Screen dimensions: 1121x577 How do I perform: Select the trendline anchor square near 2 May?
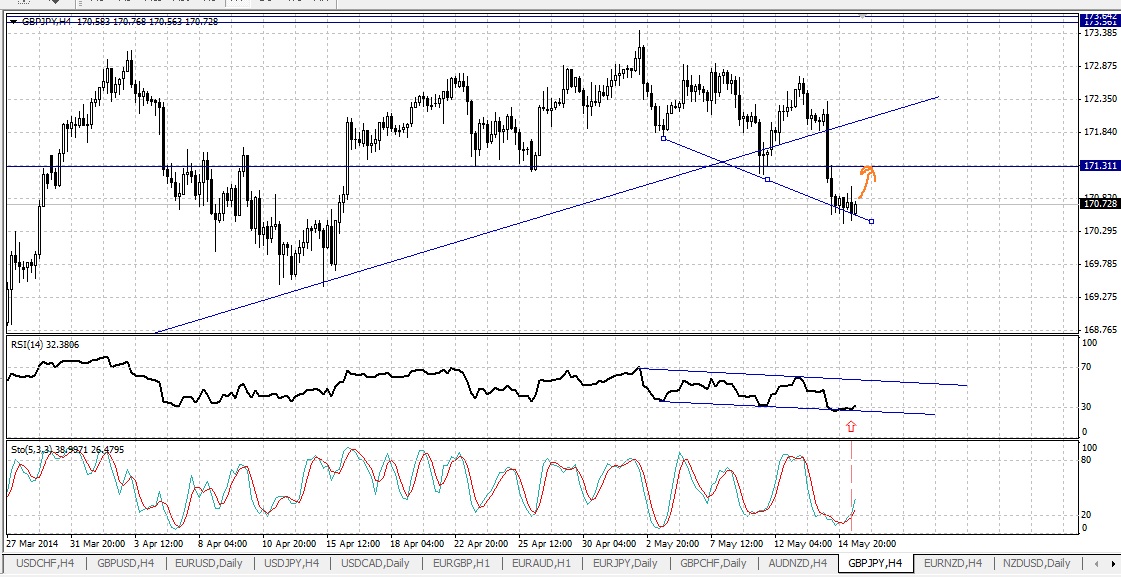[663, 138]
